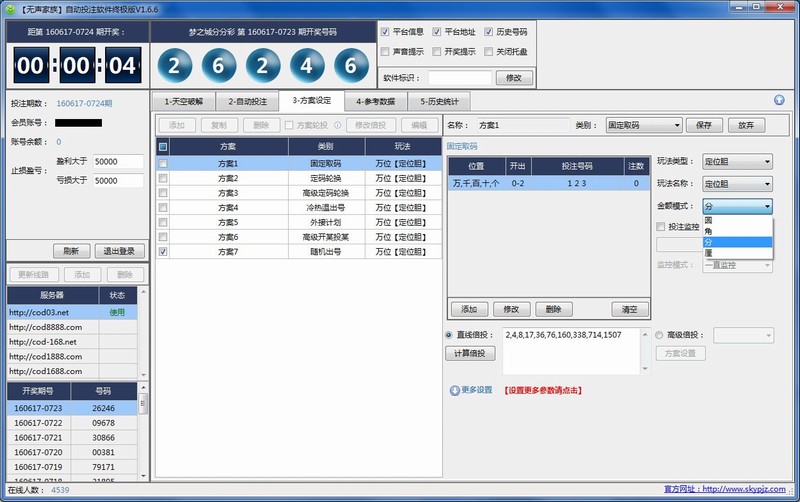The height and width of the screenshot is (502, 800).
Task: Click the 更多设置 arrow icon
Action: 455,390
